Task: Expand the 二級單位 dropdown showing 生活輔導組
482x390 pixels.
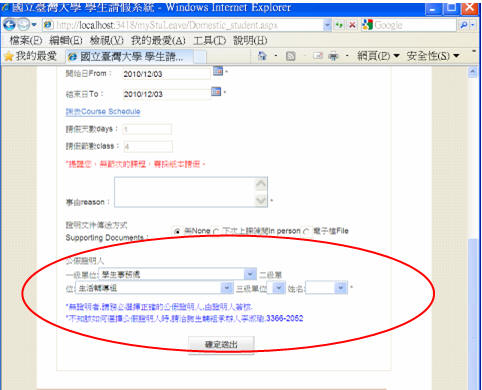Action: pos(227,288)
